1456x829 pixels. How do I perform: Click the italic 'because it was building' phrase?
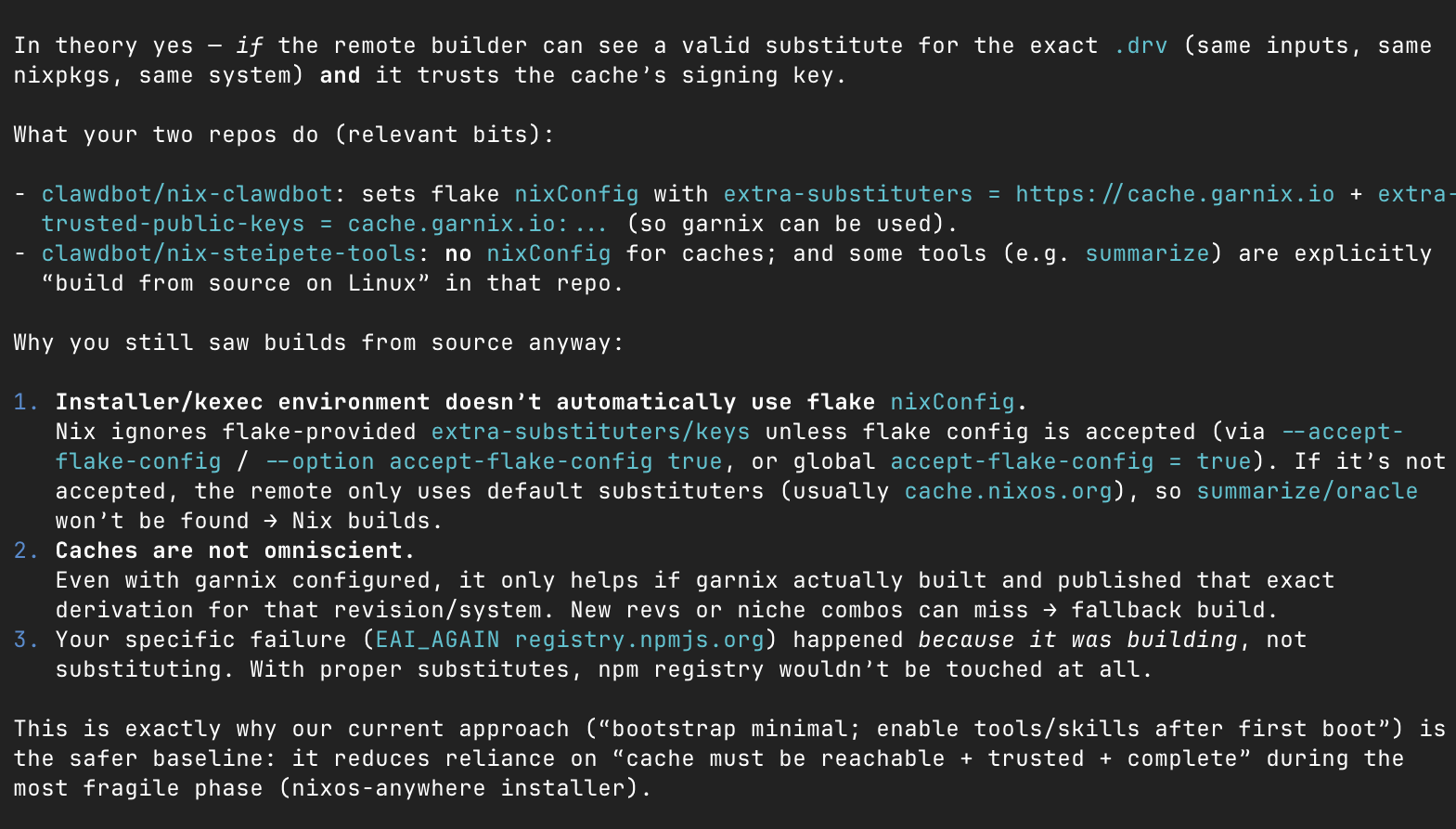(1077, 640)
